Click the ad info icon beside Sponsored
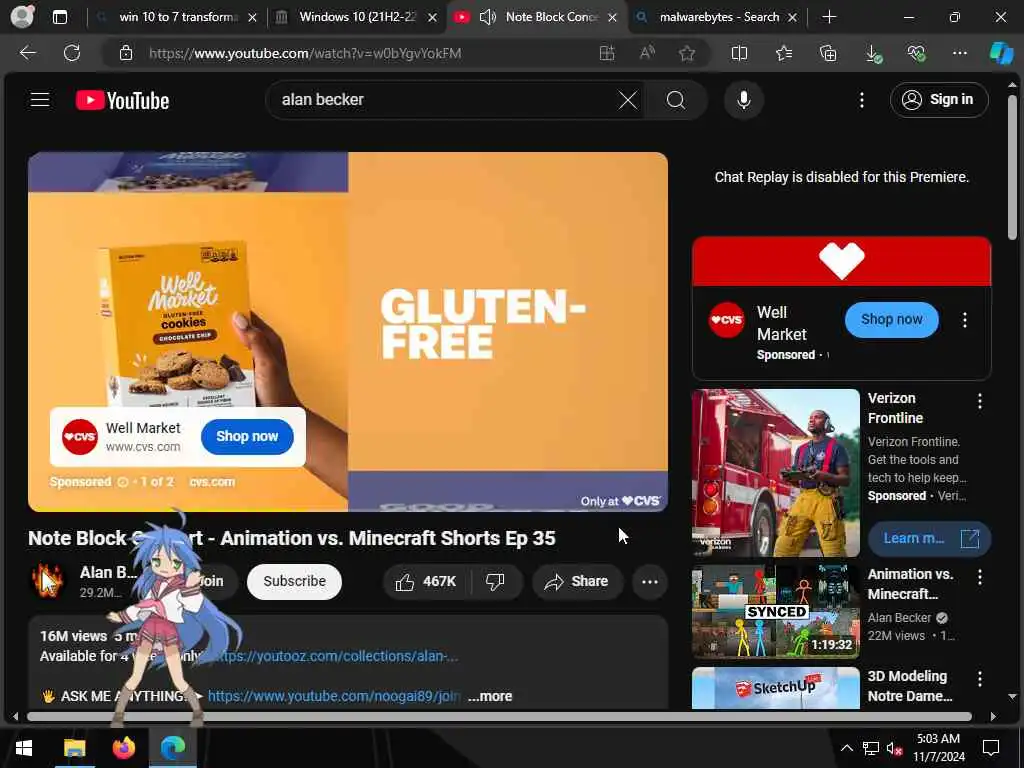The width and height of the screenshot is (1024, 768). [x=123, y=482]
